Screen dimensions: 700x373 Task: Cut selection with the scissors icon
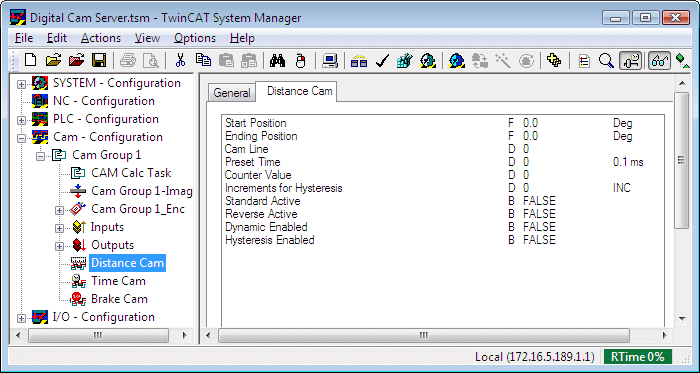[180, 60]
